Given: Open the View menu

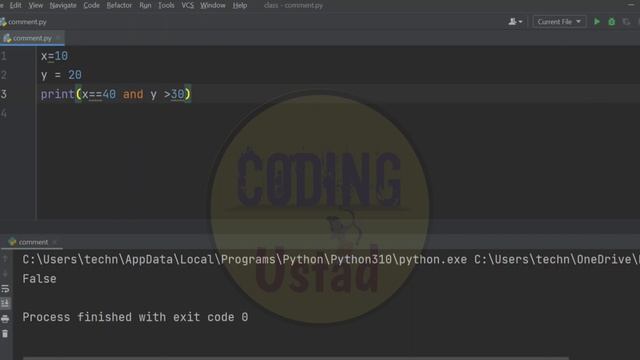Looking at the screenshot, I should pyautogui.click(x=36, y=5).
